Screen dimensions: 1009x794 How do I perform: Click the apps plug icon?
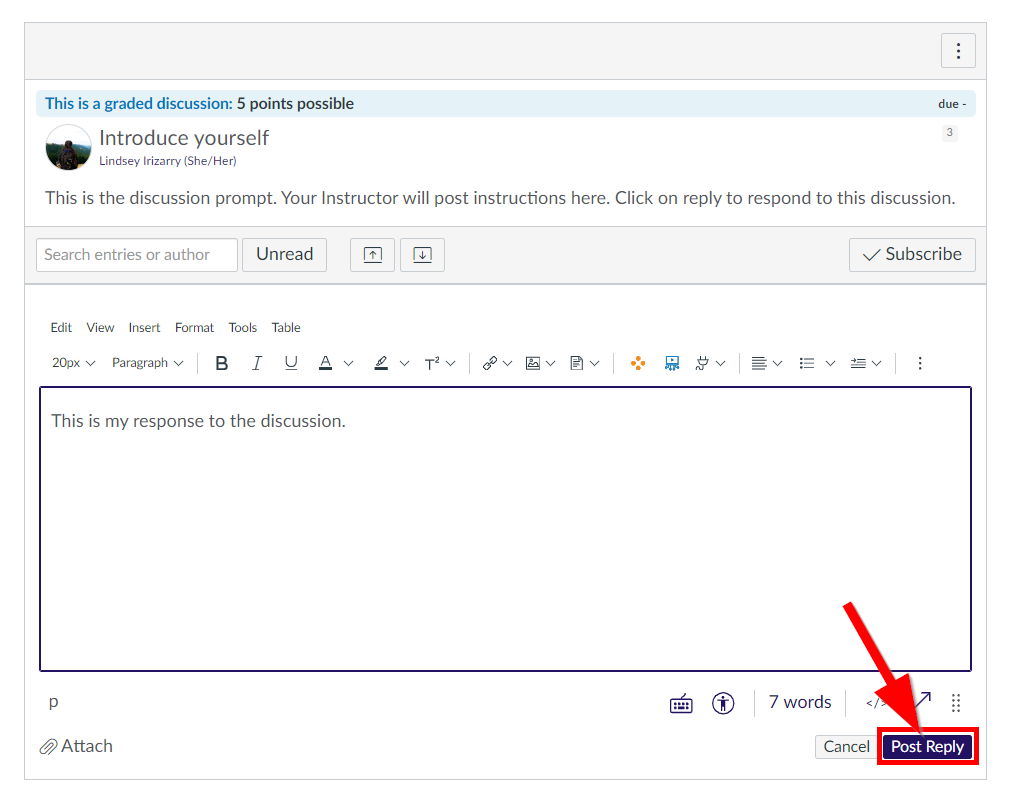pos(702,364)
